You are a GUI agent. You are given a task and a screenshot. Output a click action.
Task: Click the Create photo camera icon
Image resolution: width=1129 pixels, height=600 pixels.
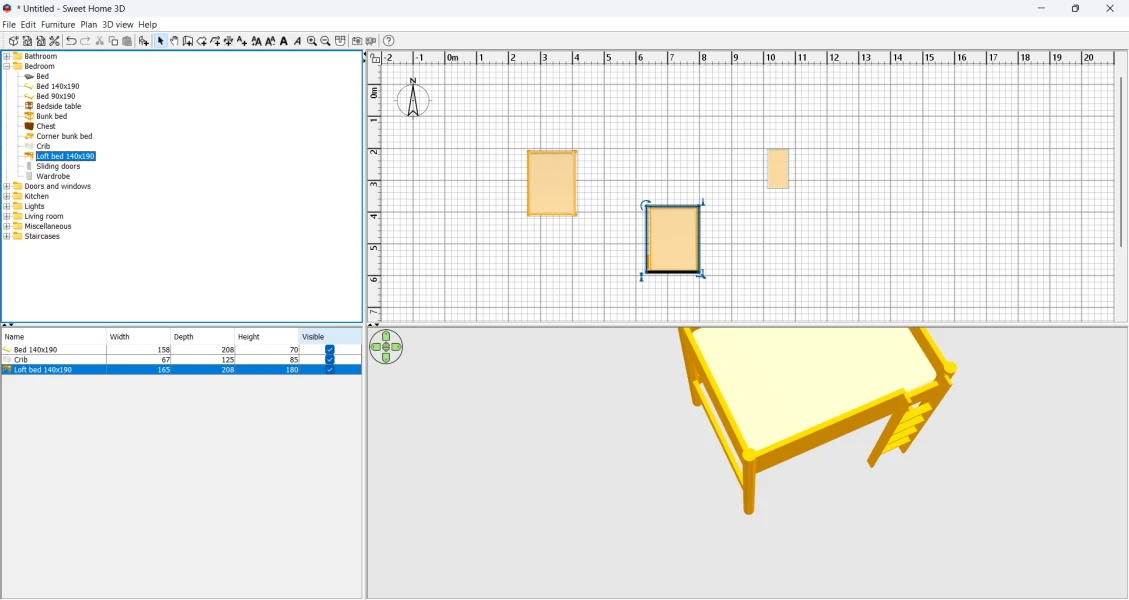coord(357,41)
